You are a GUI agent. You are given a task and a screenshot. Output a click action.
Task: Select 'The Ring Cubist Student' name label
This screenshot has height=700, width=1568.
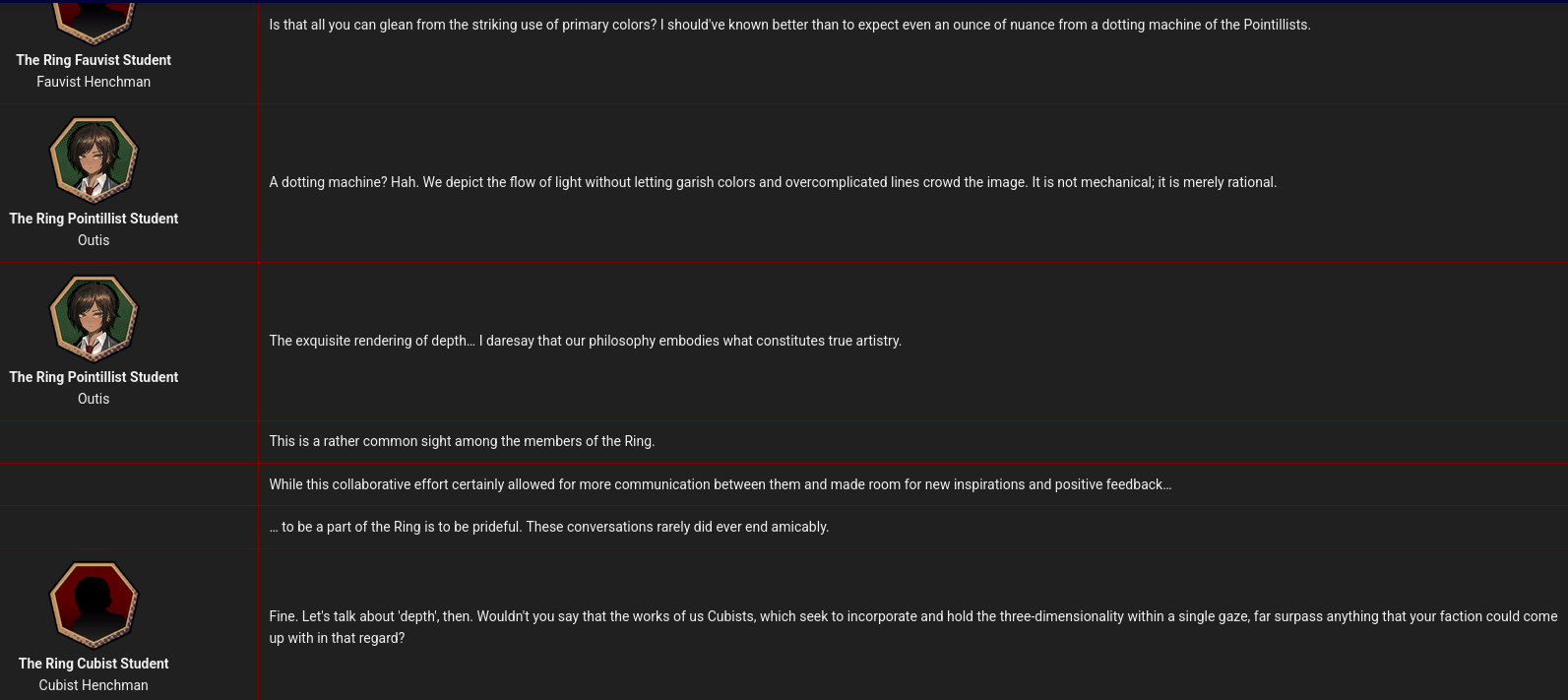coord(94,664)
